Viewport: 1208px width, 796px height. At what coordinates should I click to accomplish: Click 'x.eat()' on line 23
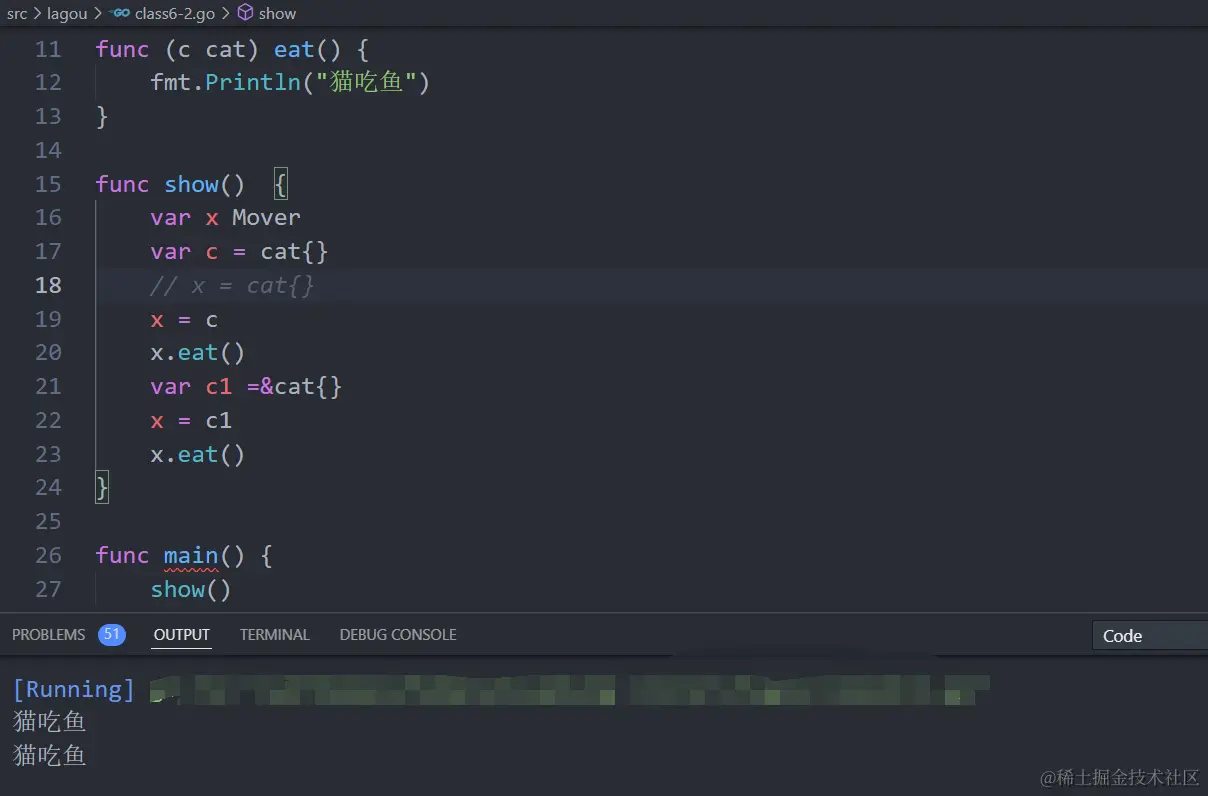[x=198, y=454]
